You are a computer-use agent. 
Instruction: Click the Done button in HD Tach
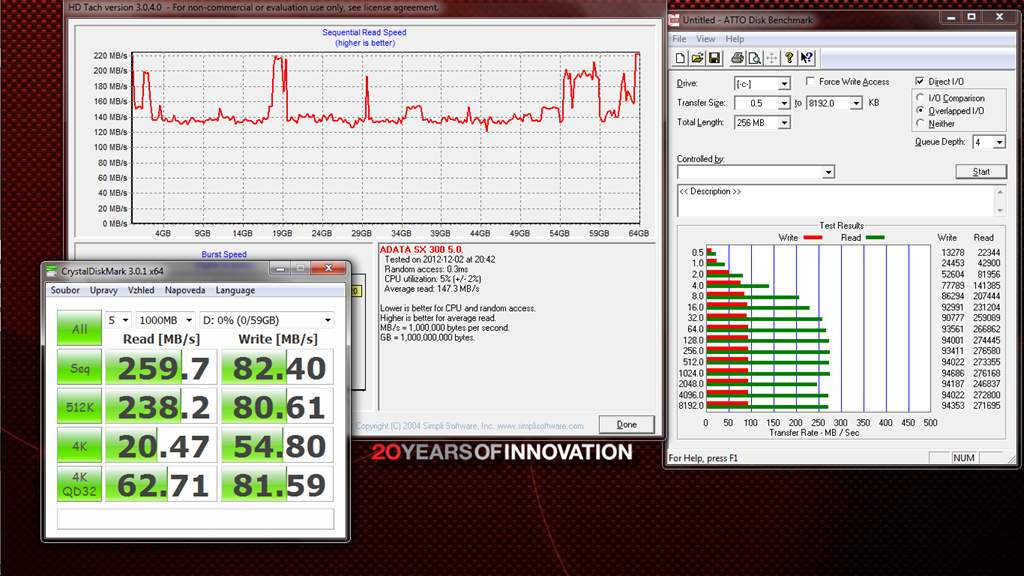coord(626,424)
